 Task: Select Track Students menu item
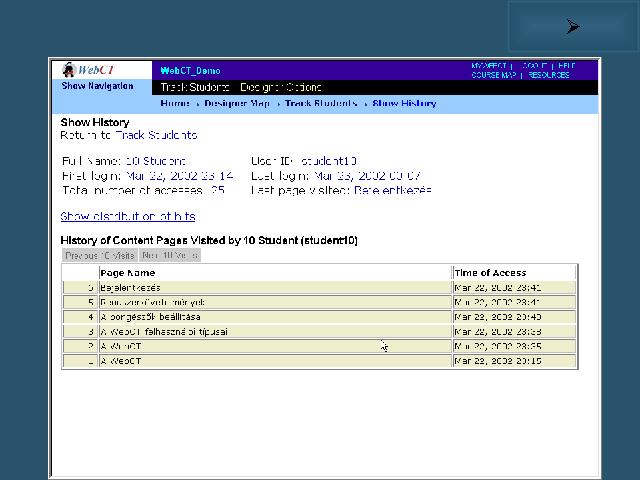195,87
